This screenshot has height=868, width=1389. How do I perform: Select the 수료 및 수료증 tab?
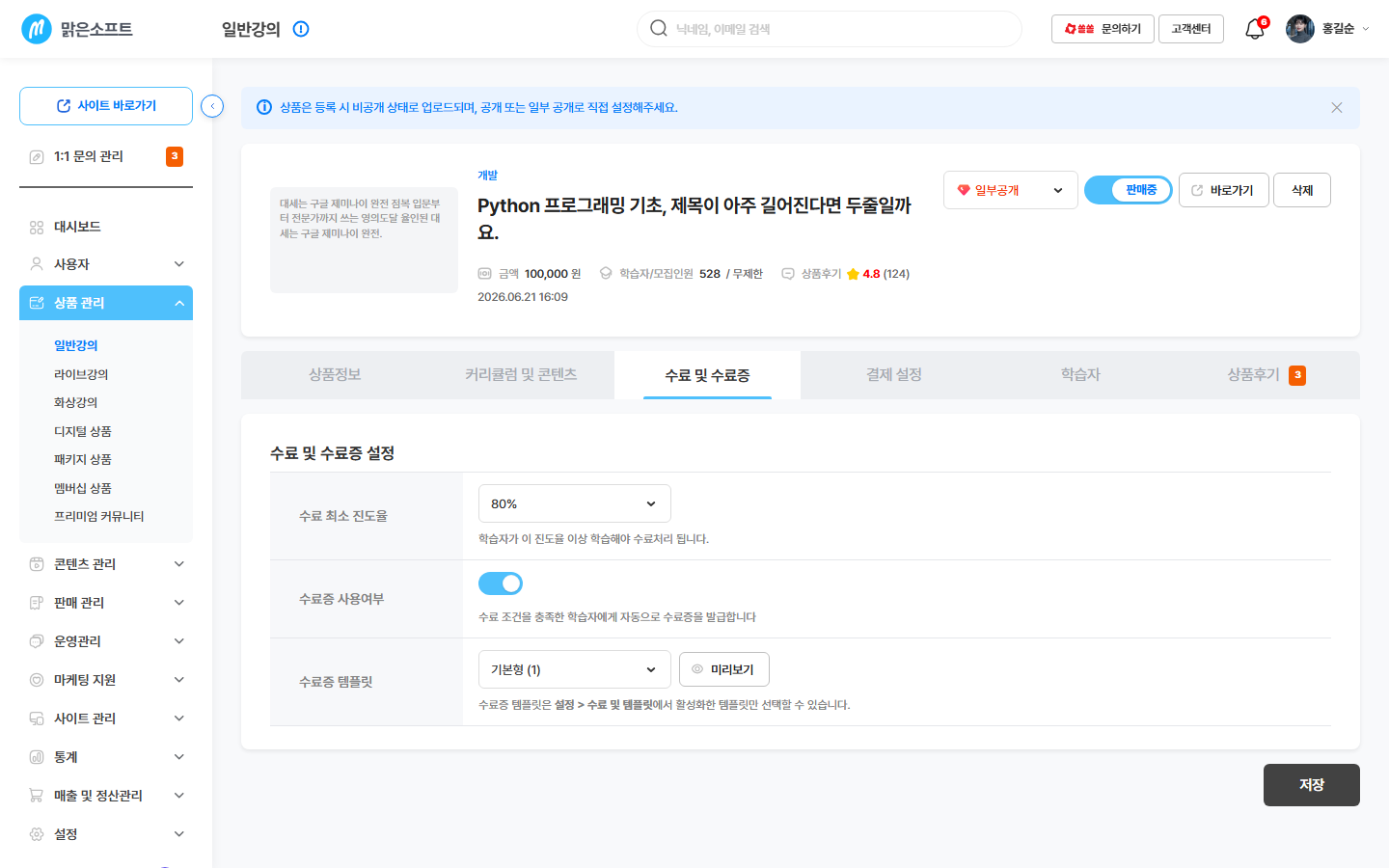(x=707, y=375)
